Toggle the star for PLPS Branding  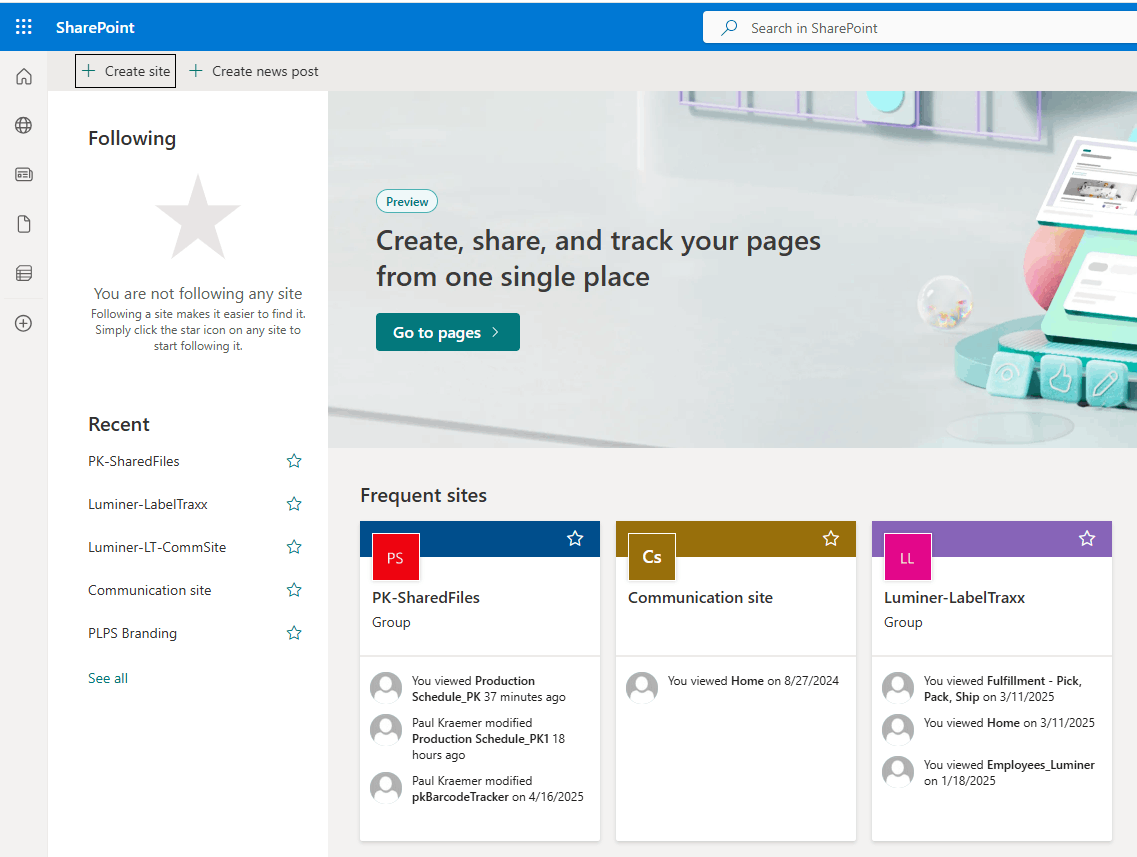tap(294, 633)
